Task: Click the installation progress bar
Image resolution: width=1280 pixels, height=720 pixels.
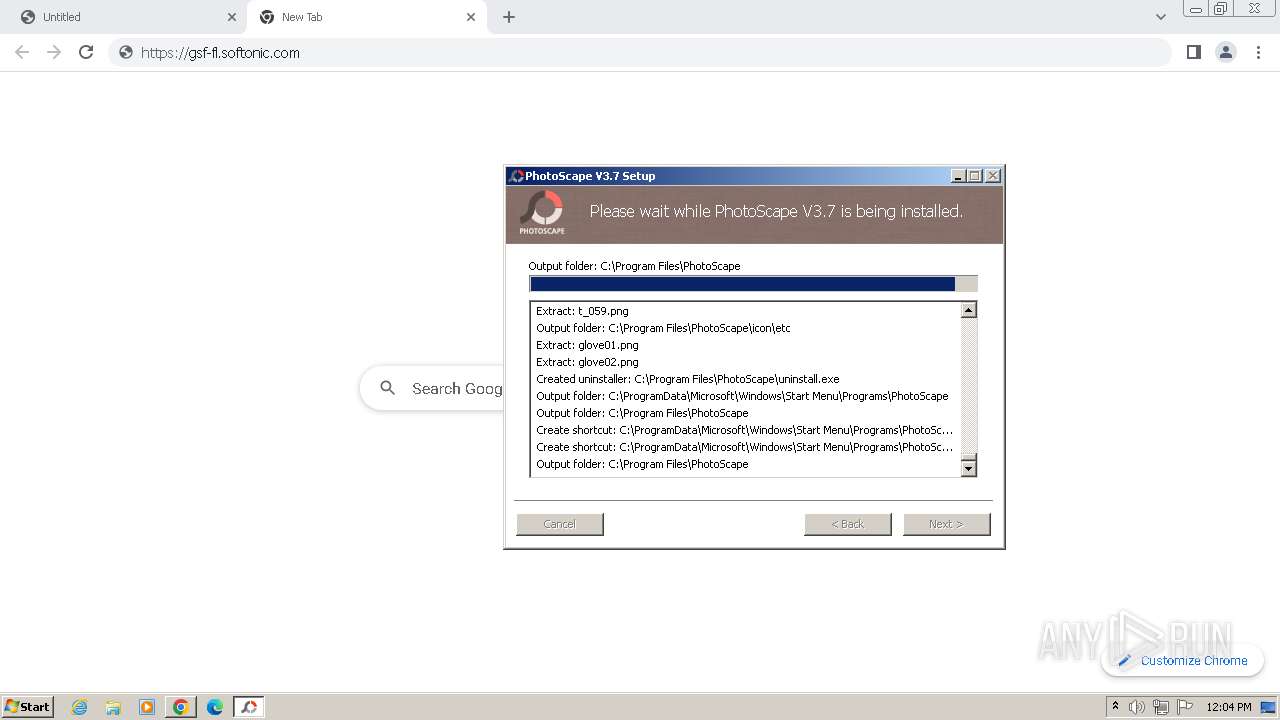Action: tap(753, 284)
